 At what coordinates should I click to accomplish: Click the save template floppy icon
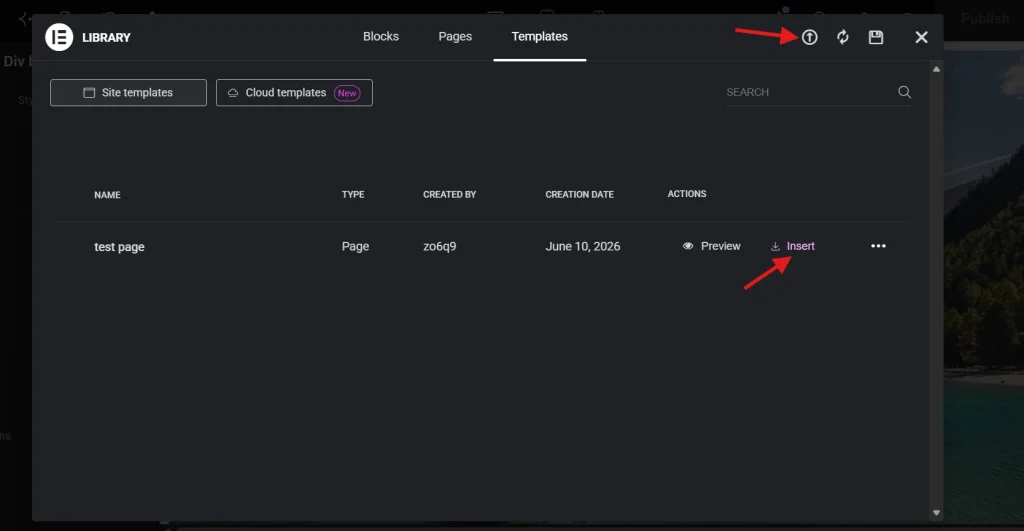click(x=876, y=37)
